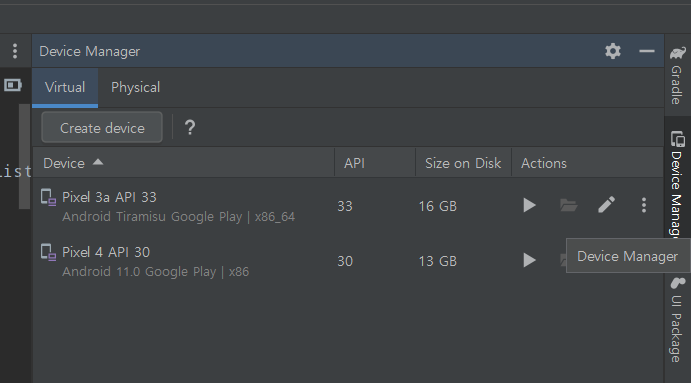Select the Pixel 3a API 33 row name
This screenshot has width=691, height=383.
click(109, 197)
